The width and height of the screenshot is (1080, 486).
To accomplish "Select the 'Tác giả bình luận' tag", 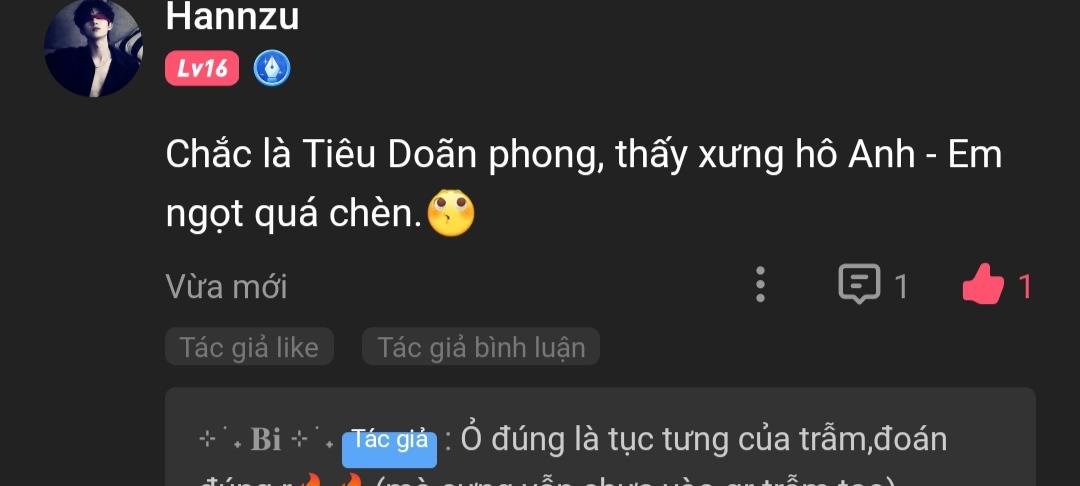I will tap(481, 346).
